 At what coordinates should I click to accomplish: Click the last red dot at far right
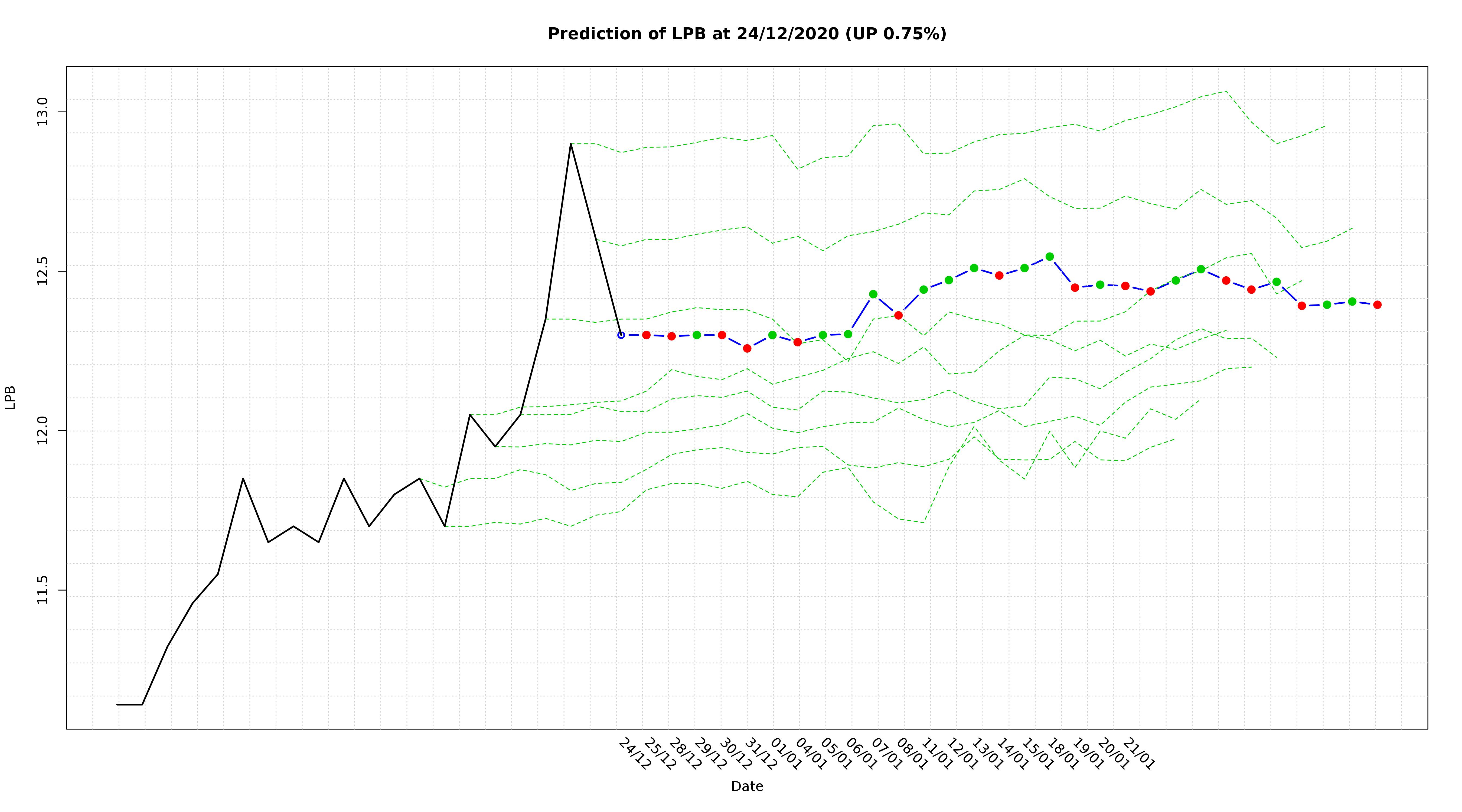[1377, 305]
